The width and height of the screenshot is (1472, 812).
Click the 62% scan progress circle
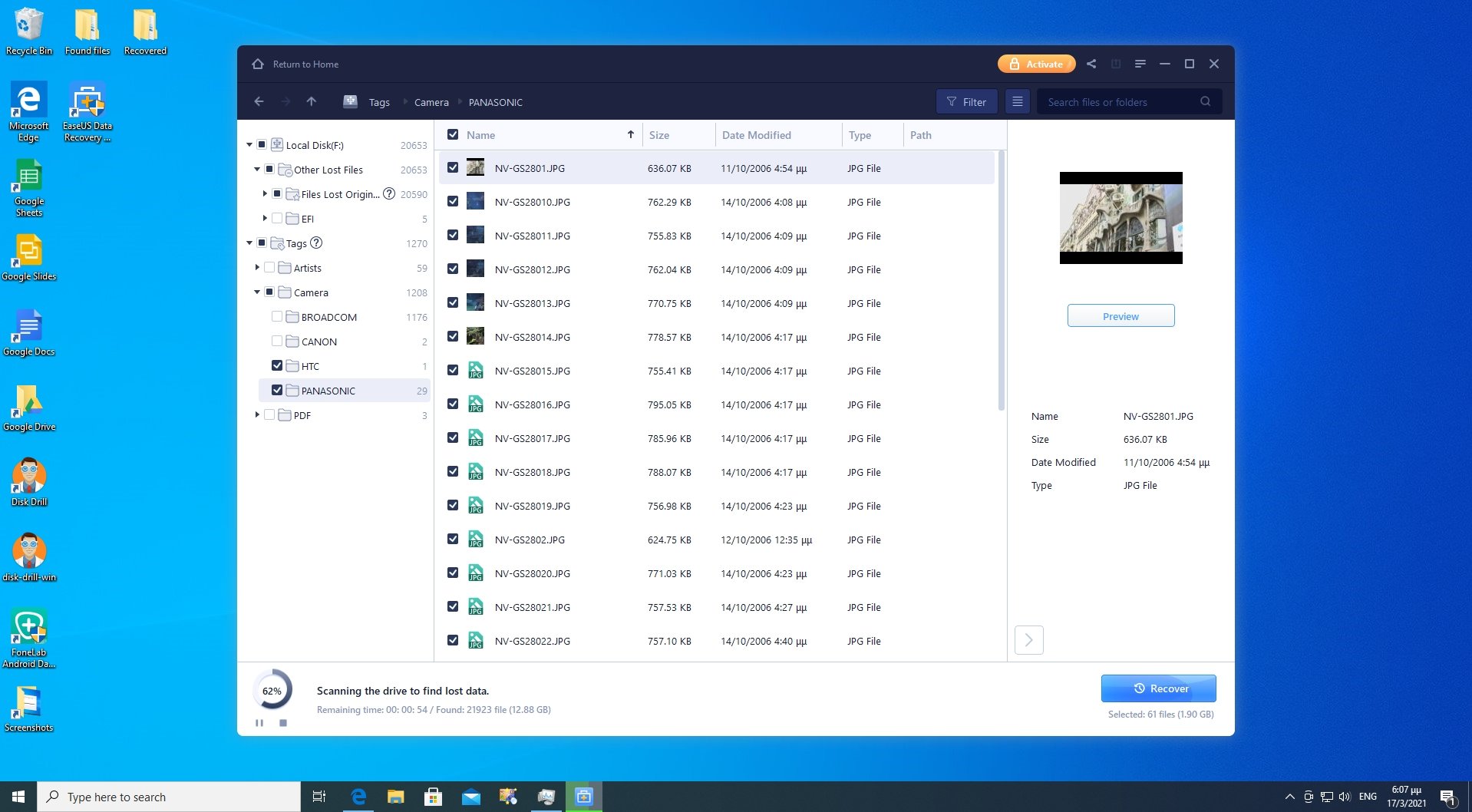(x=272, y=692)
